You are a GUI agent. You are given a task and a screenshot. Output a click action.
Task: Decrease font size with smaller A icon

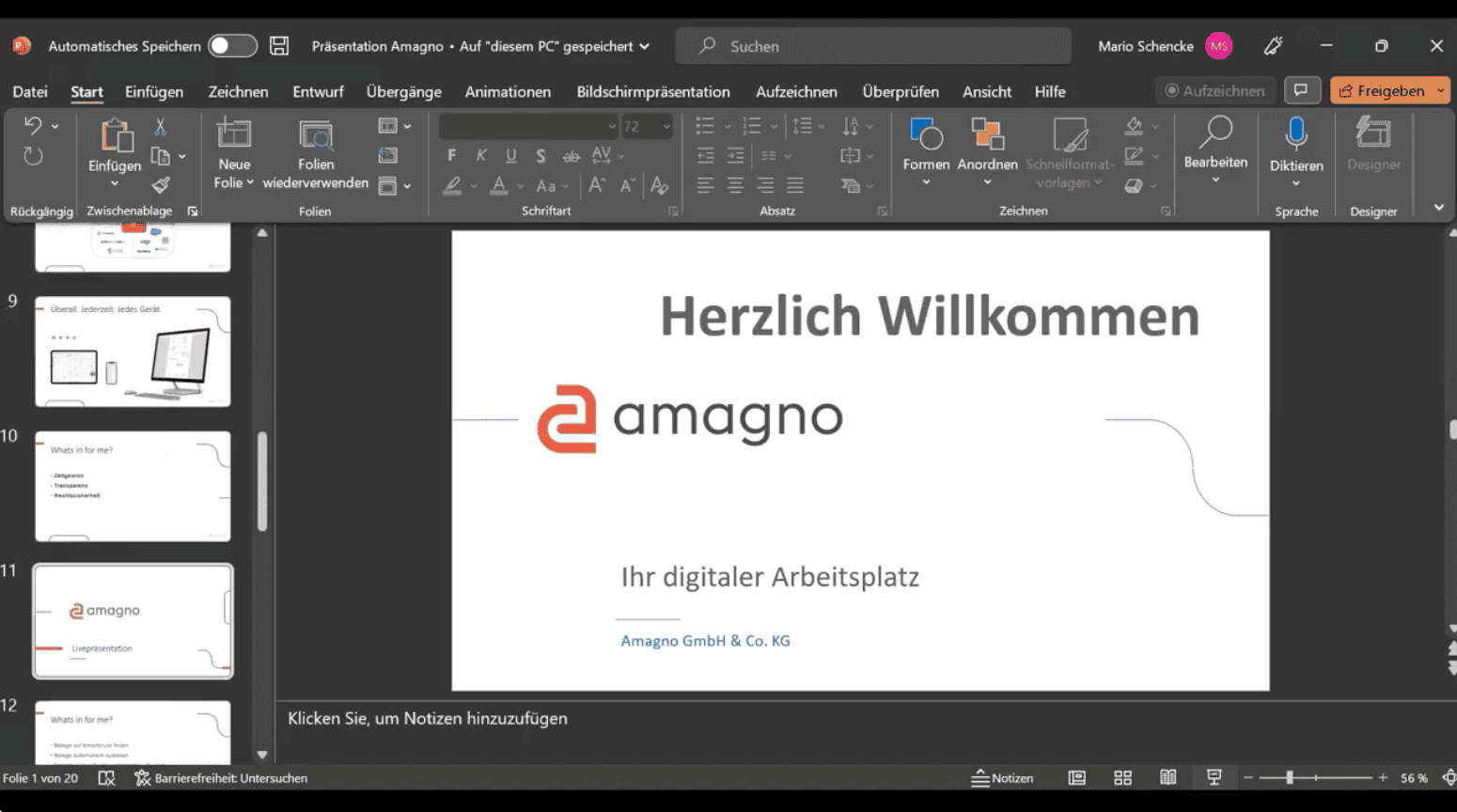(628, 185)
